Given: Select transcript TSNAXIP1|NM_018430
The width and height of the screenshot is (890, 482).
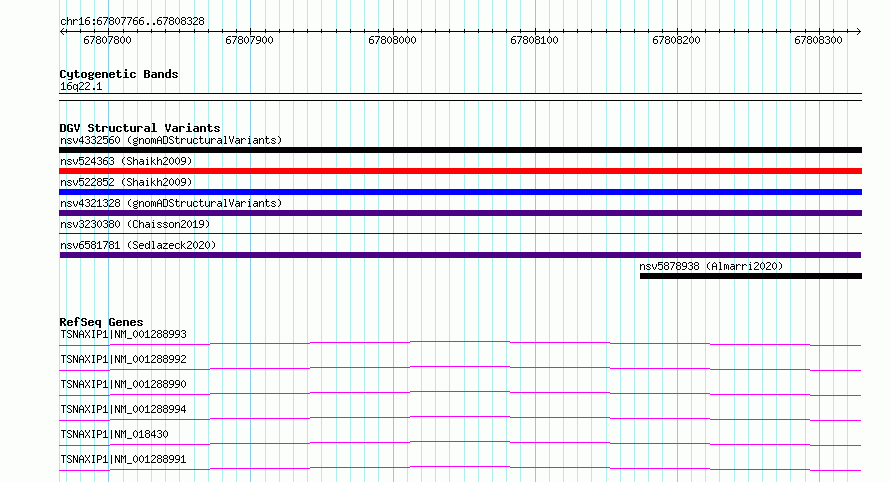Looking at the screenshot, I should pos(114,434).
